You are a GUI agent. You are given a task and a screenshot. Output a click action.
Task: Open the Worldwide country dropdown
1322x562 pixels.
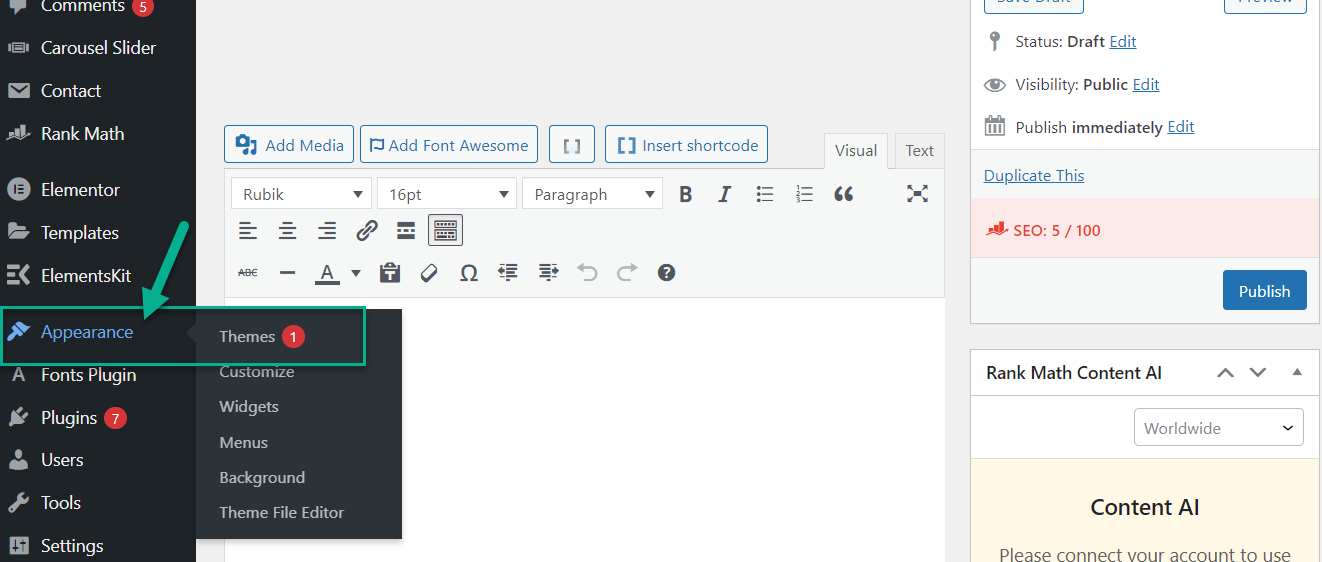[x=1218, y=427]
